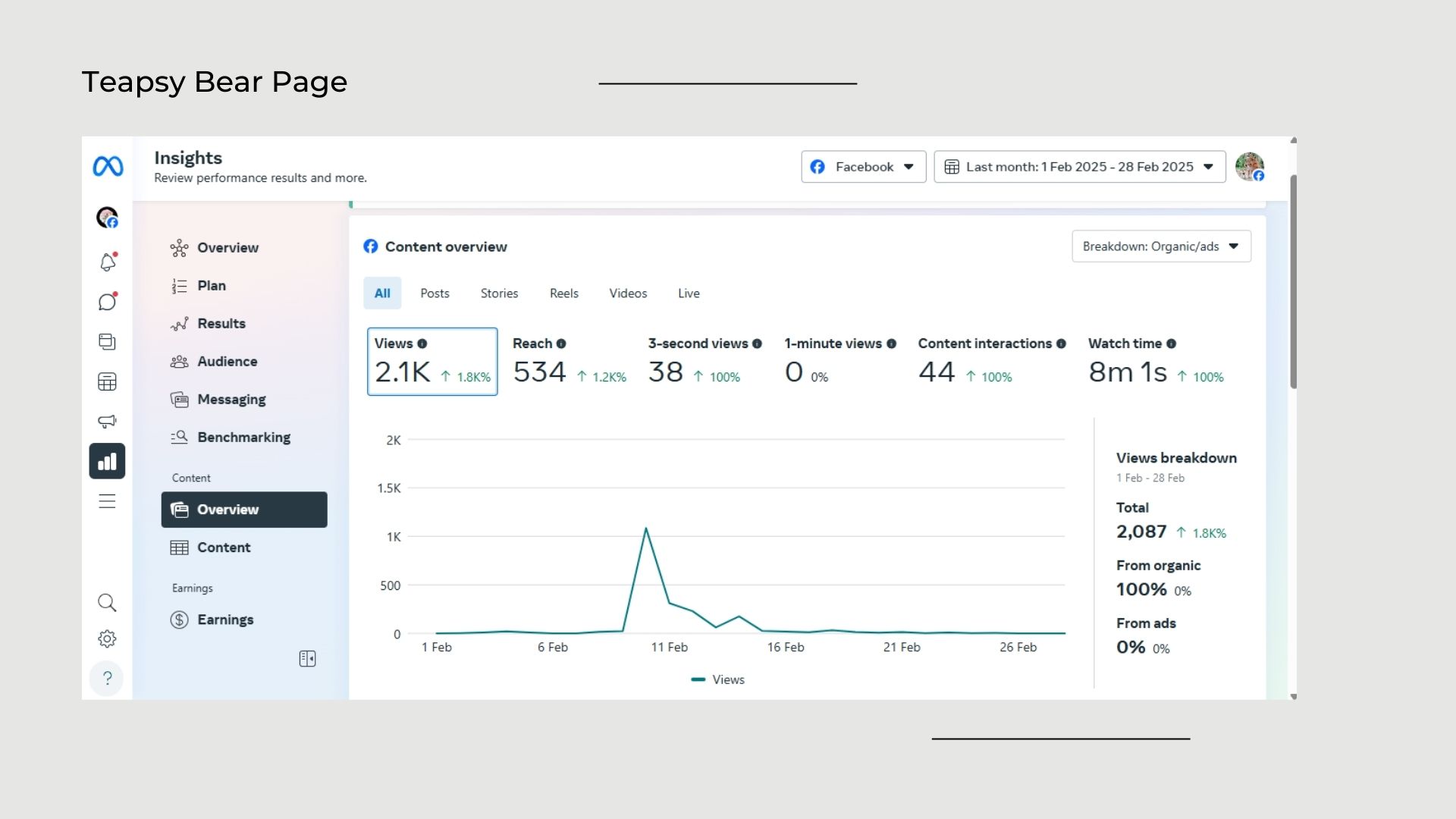This screenshot has height=819, width=1456.
Task: Open the all tools hamburger icon
Action: point(108,501)
